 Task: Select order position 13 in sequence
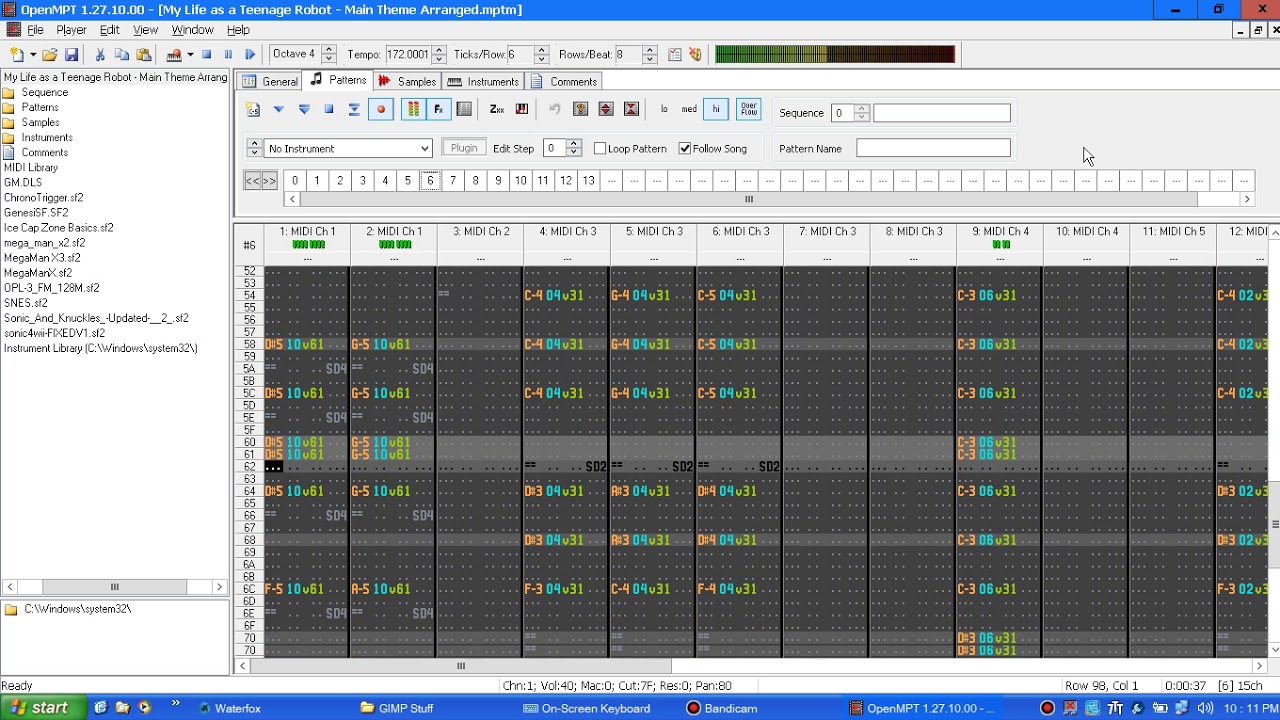(x=588, y=181)
